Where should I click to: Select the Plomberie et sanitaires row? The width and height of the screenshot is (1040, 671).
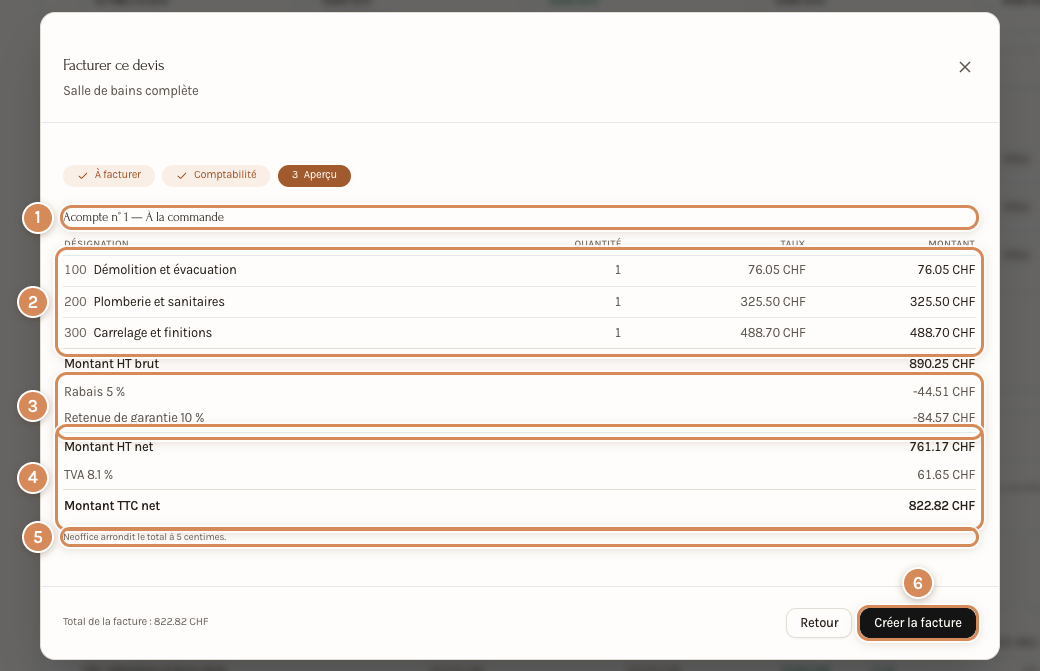[x=519, y=302]
